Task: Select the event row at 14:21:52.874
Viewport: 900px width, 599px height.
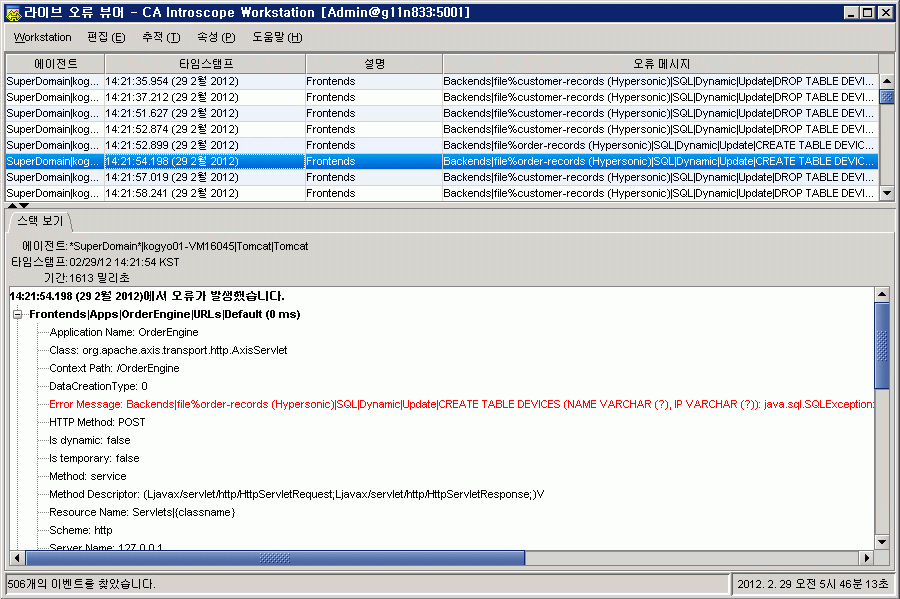Action: coord(442,130)
